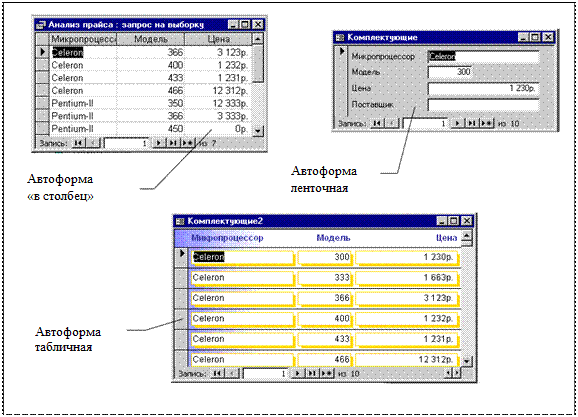The image size is (578, 417).
Task: Go to last record in Комплектующие2 navigator
Action: pos(312,373)
